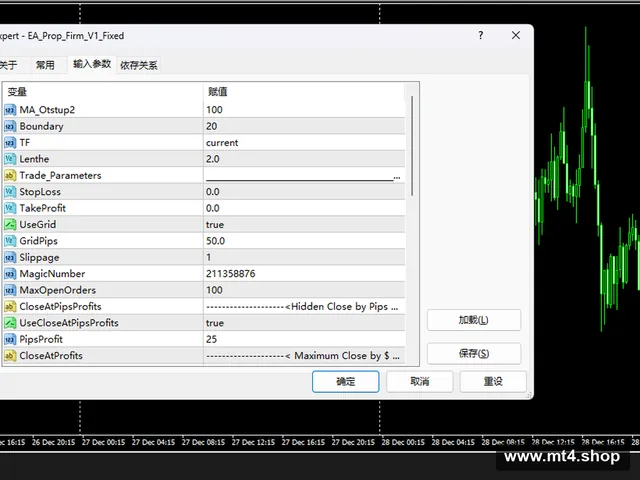Click the string icon beside Trade_Parameters
Image resolution: width=640 pixels, height=480 pixels.
coord(10,176)
